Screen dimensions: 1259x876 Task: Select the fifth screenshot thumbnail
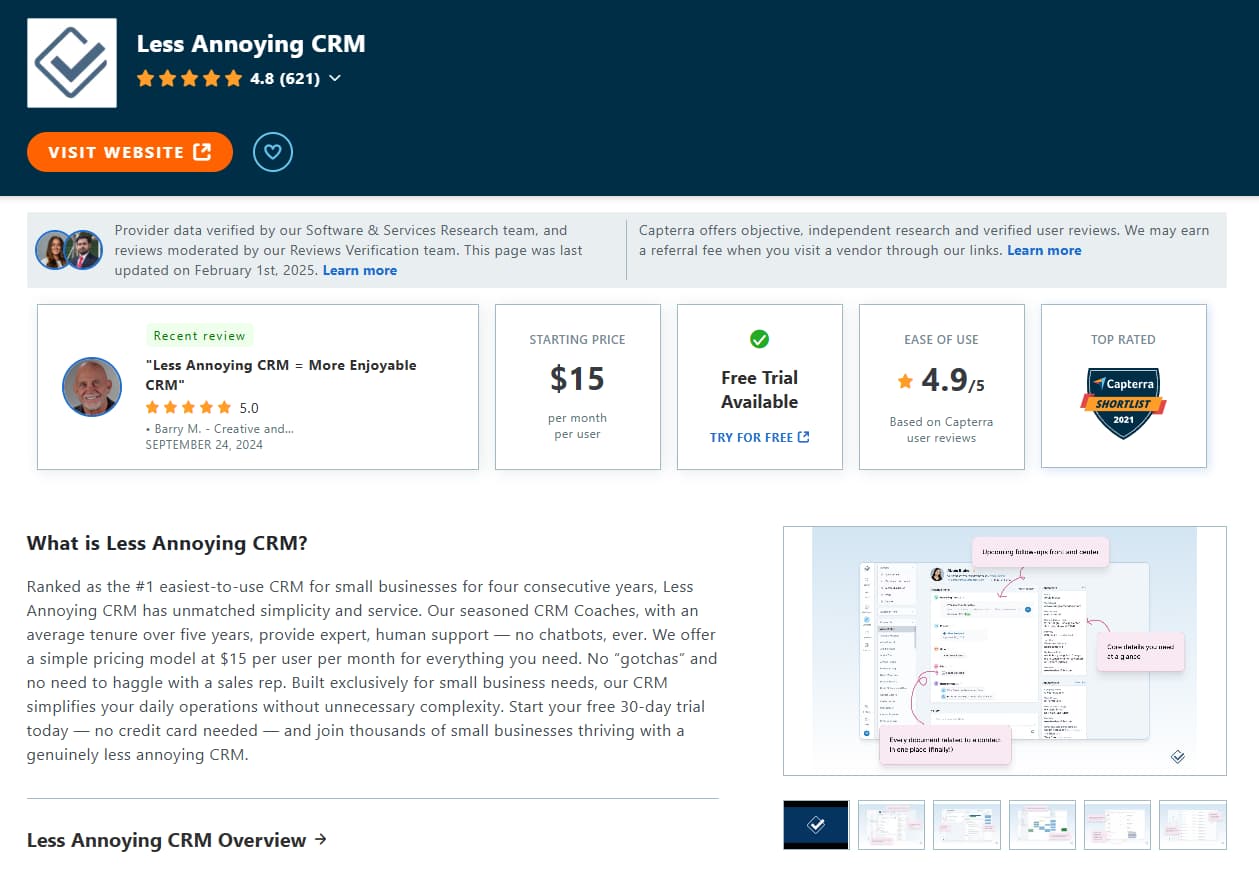pos(1118,825)
